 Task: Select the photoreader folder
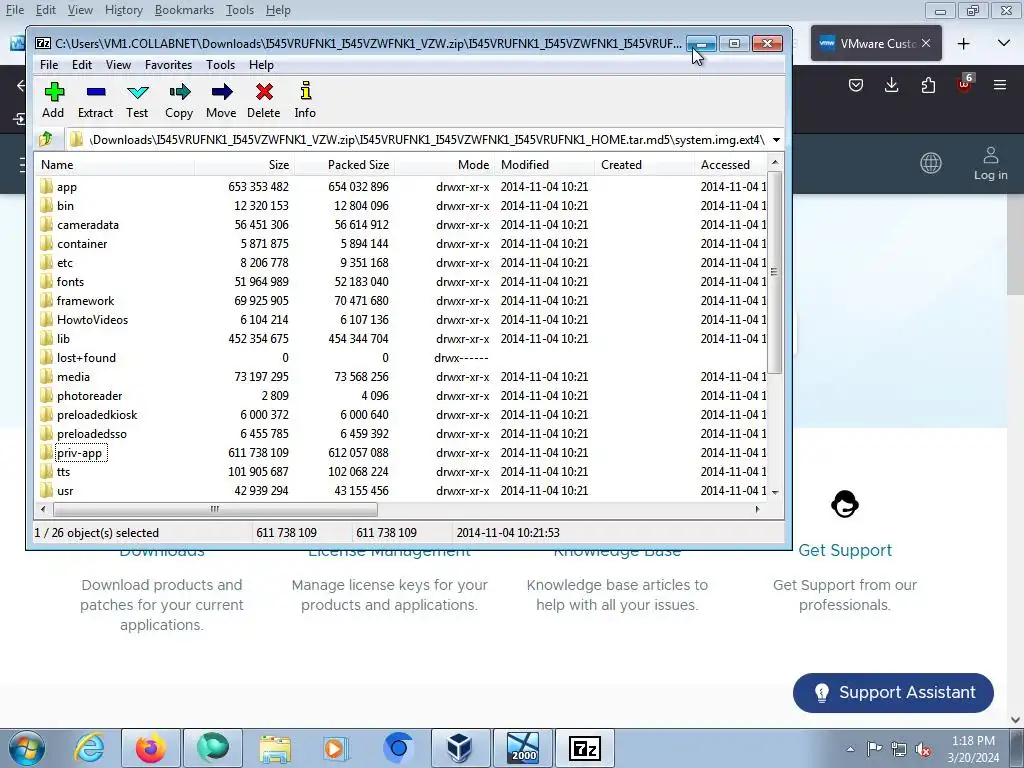pos(89,396)
